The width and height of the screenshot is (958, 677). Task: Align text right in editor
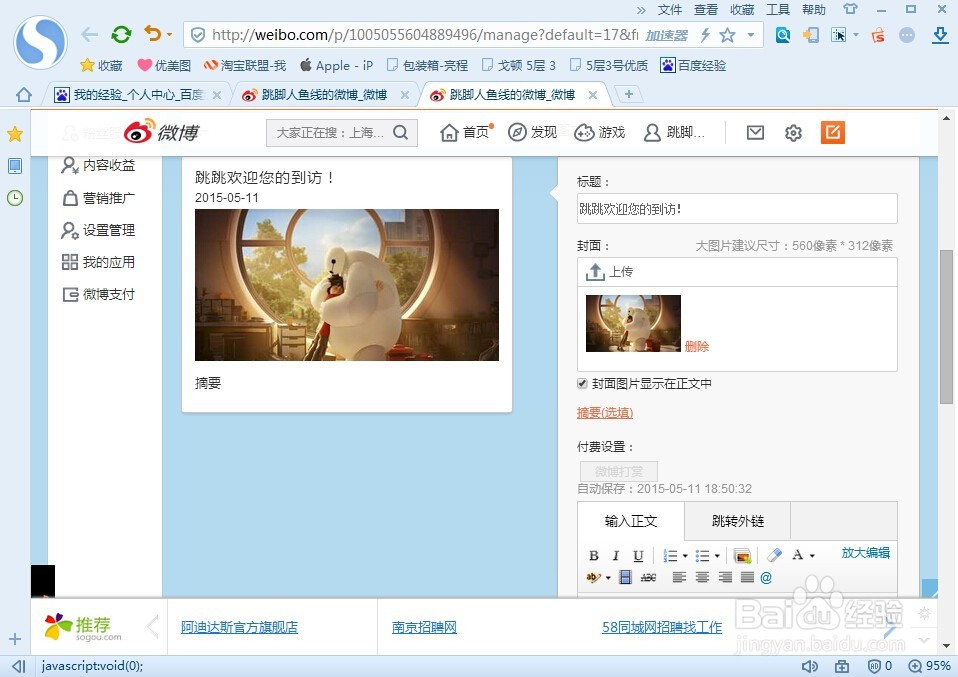coord(725,577)
